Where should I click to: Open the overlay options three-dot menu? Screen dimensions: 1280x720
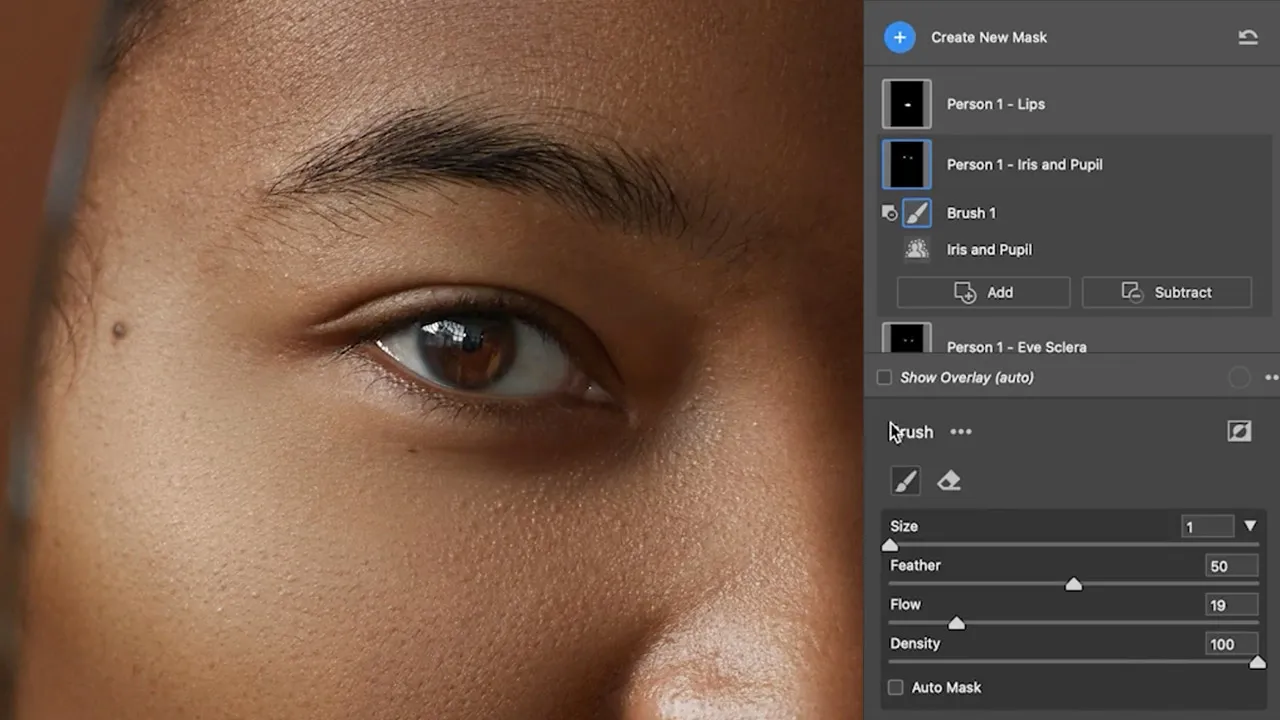point(1271,378)
